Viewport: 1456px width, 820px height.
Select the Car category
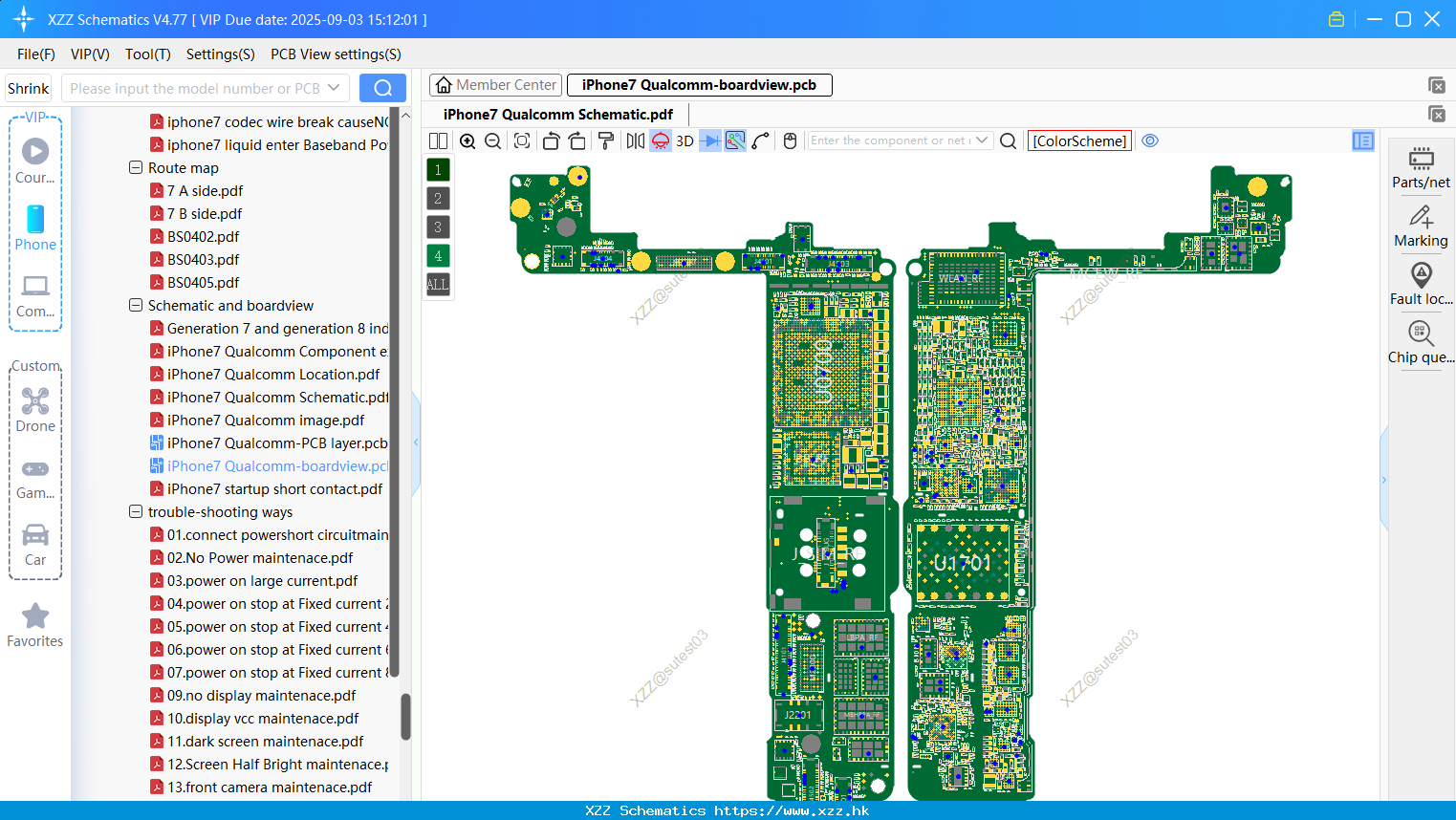(35, 545)
